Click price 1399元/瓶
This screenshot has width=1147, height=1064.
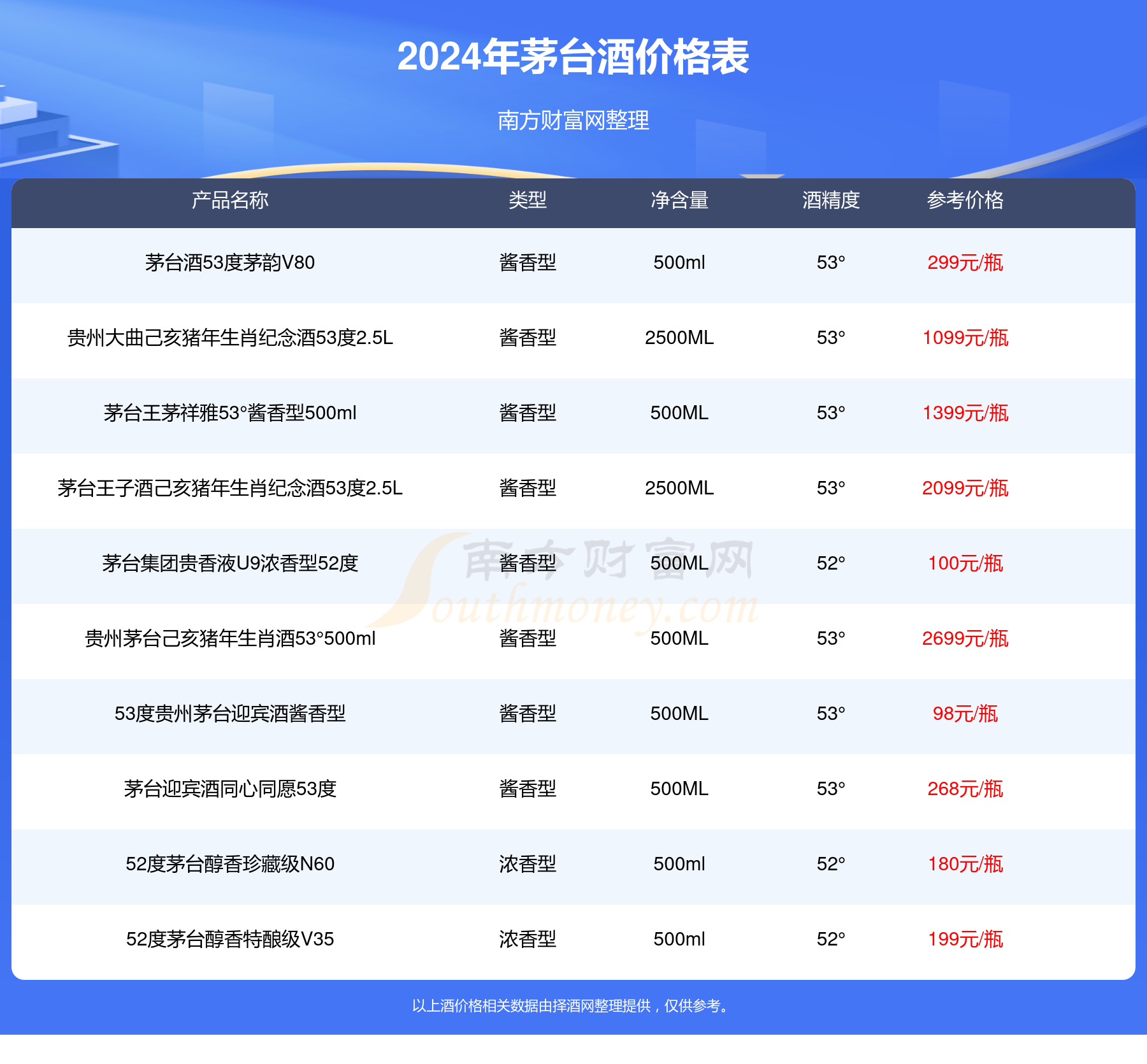[965, 413]
